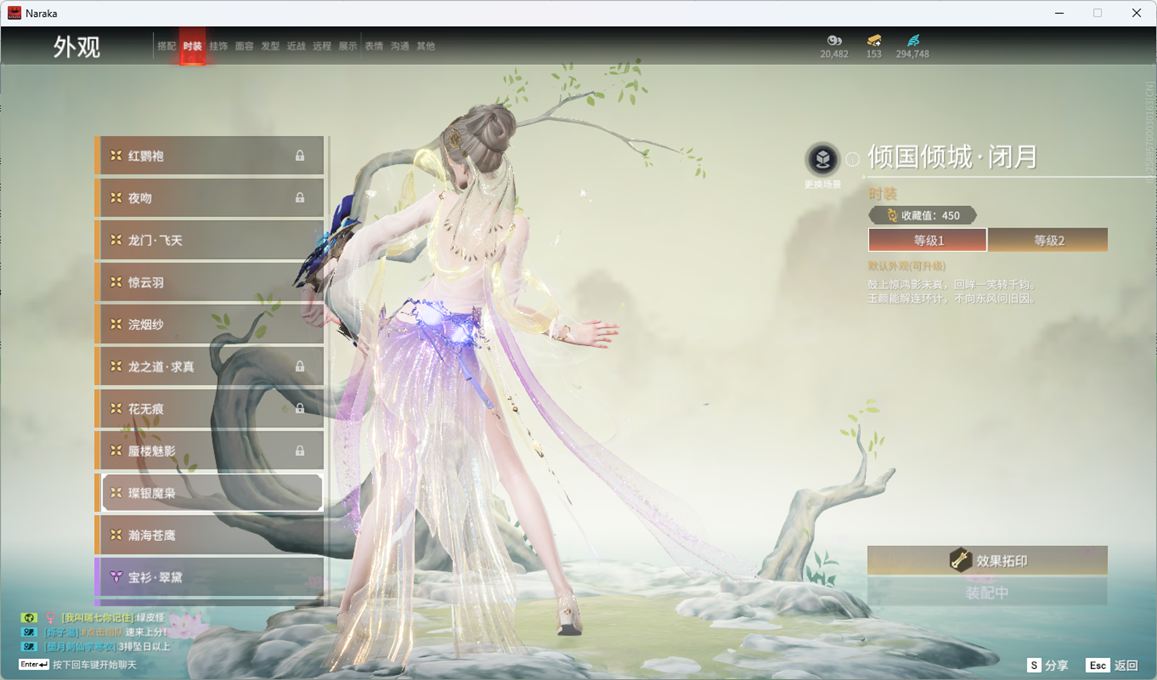Click the pink female symbol in chat
The image size is (1157, 680).
[x=50, y=617]
